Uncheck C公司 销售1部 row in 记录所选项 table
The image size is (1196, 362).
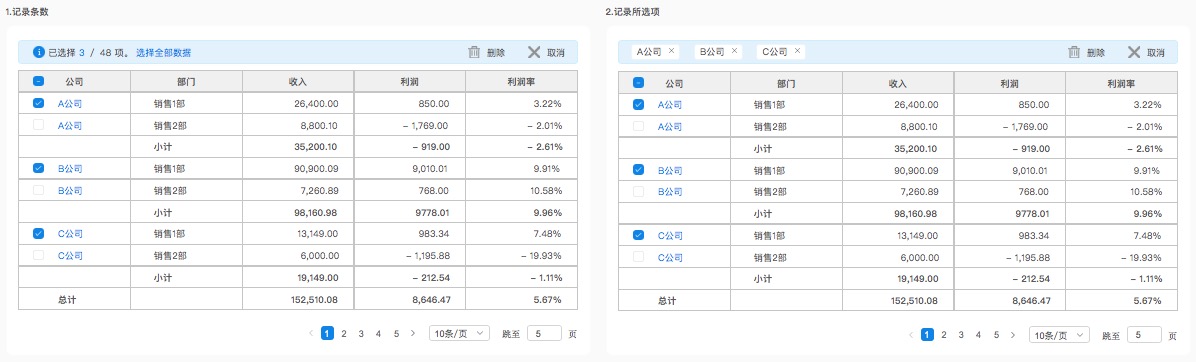[638, 235]
